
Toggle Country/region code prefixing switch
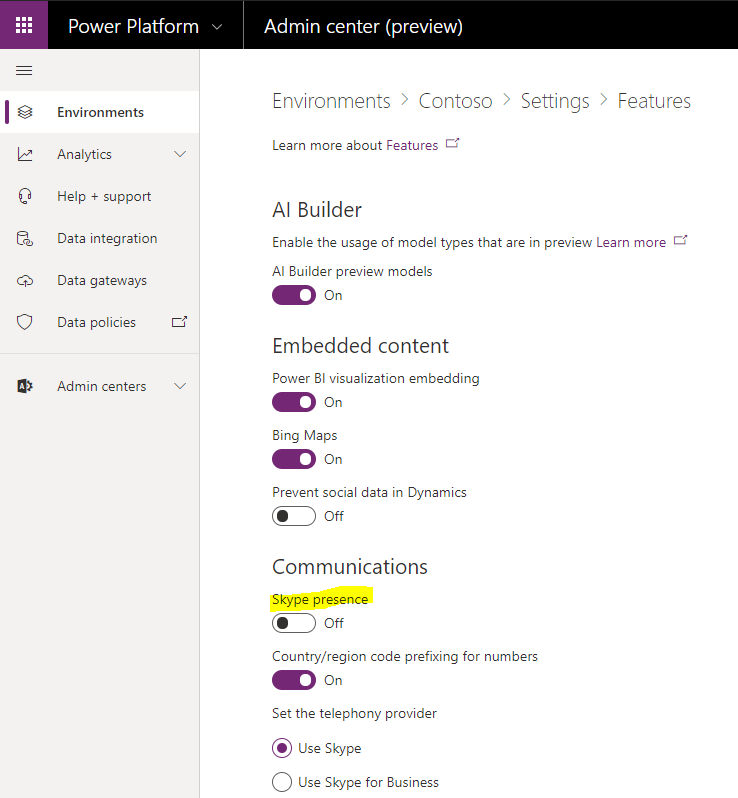294,680
